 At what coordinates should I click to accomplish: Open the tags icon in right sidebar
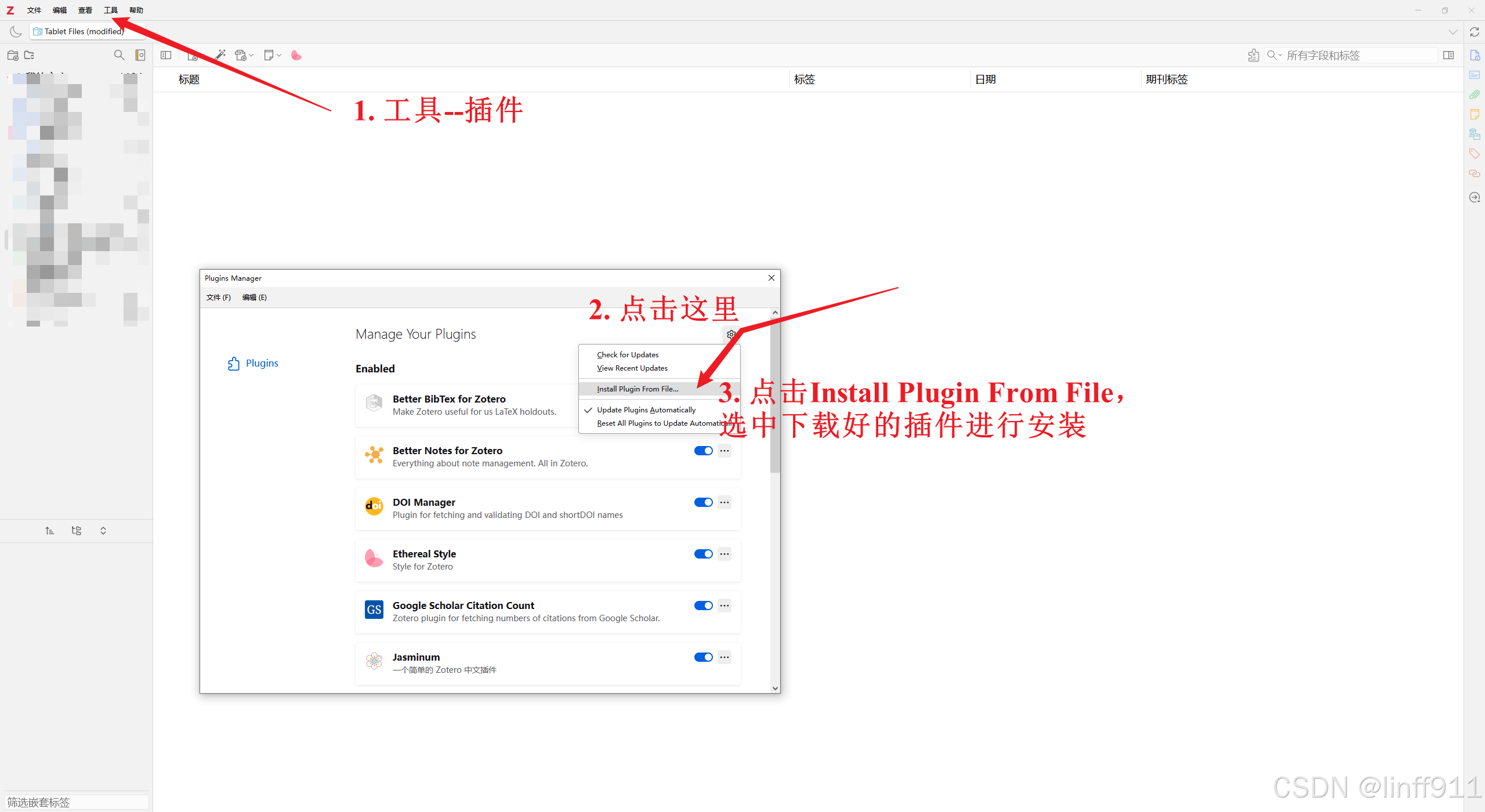[1475, 154]
